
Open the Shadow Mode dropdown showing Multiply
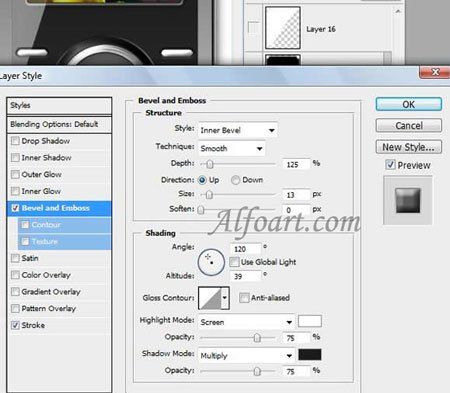pyautogui.click(x=246, y=356)
